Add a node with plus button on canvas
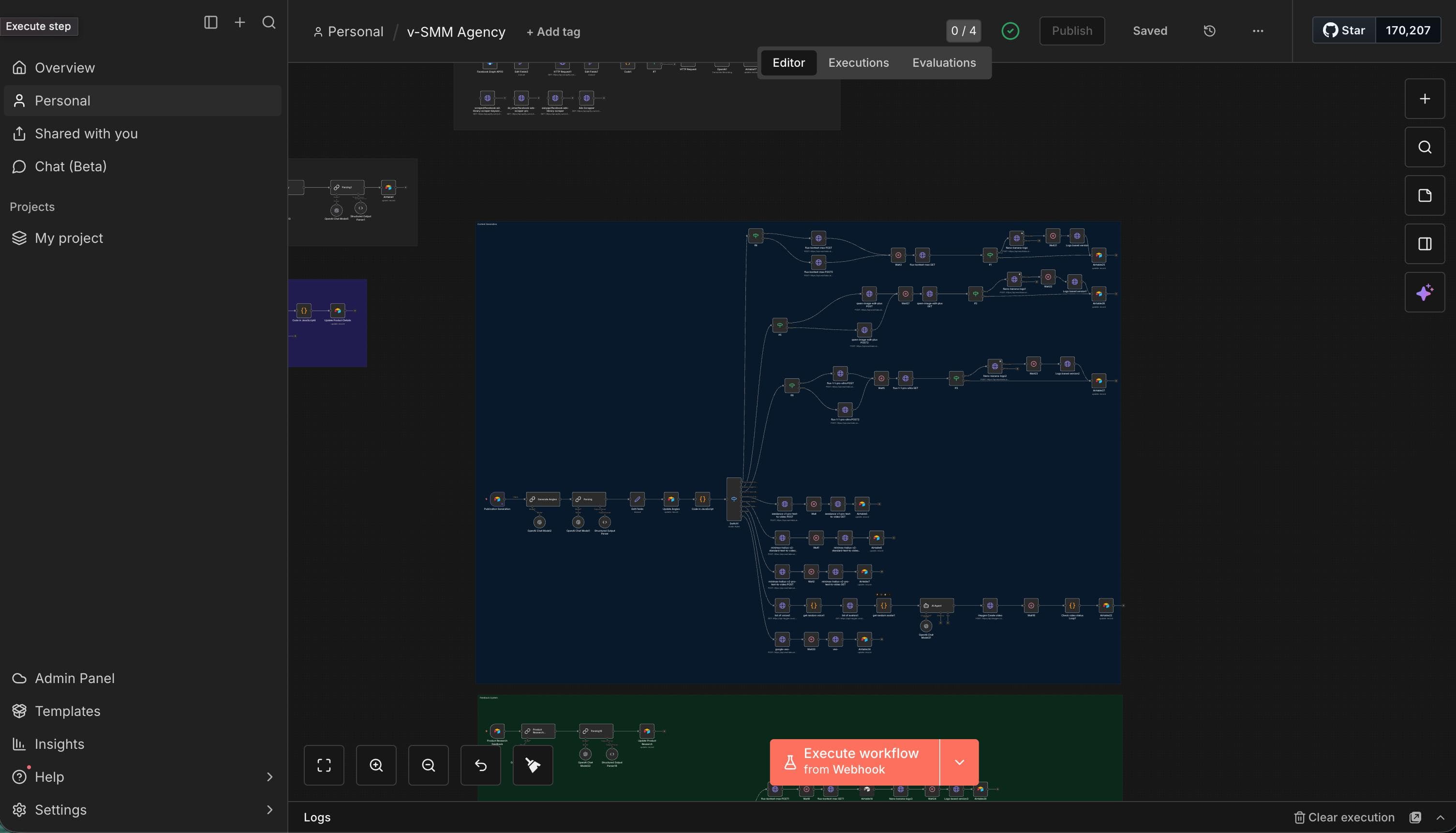The image size is (1456, 833). click(1424, 99)
